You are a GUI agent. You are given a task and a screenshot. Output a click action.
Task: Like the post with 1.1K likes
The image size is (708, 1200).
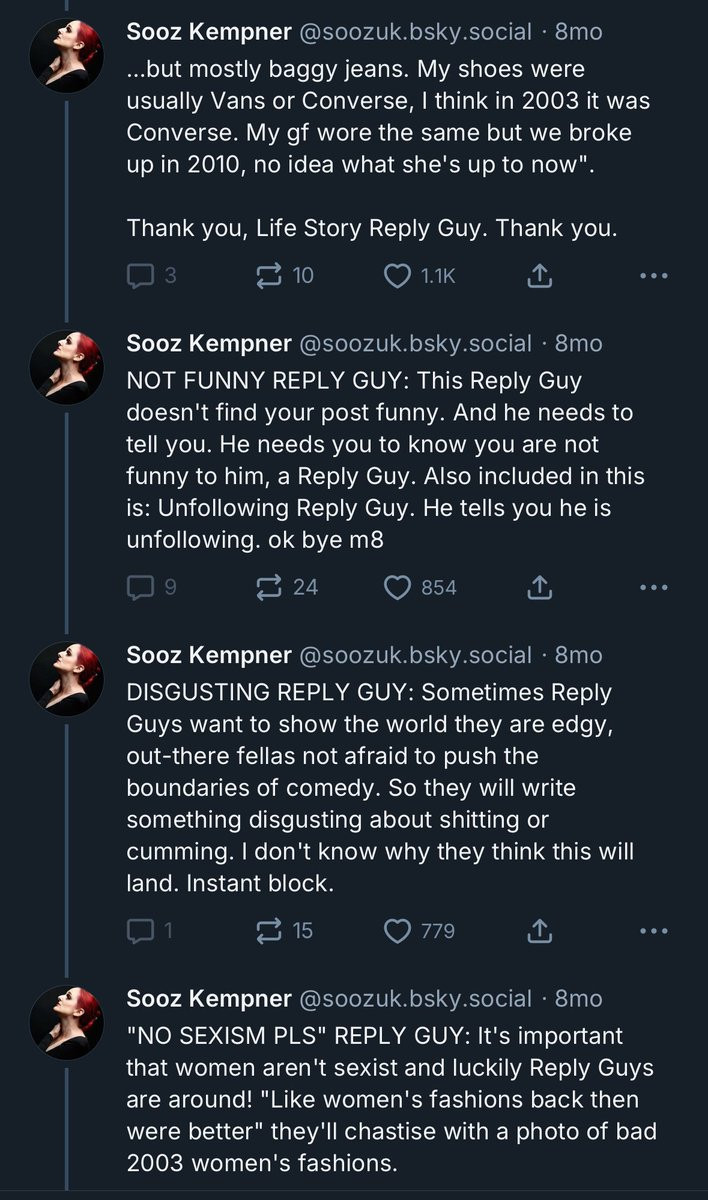(398, 276)
